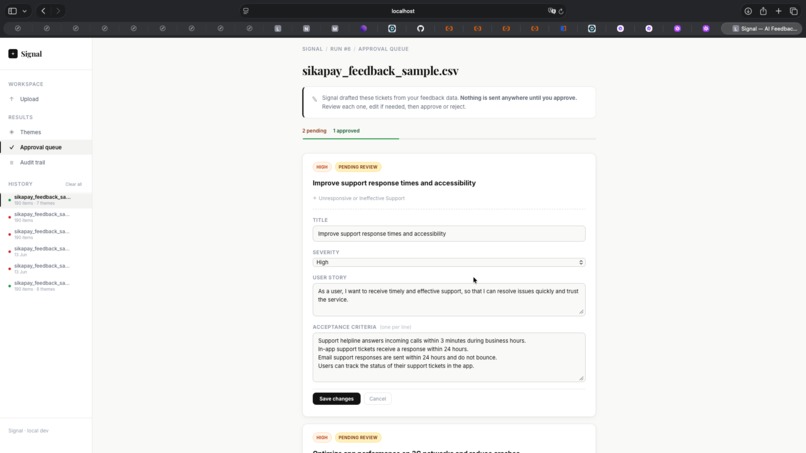
Task: Show the tab overview
Action: pos(794,11)
